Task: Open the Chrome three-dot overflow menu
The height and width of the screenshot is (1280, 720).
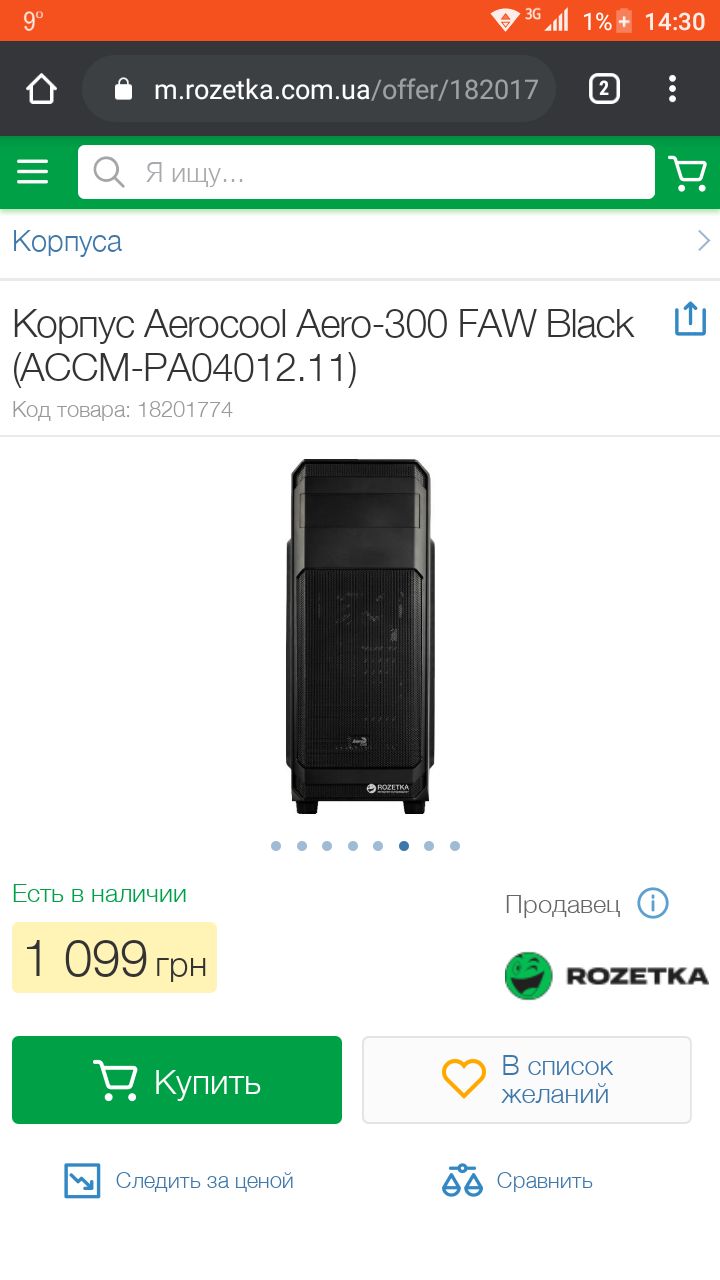Action: click(673, 89)
